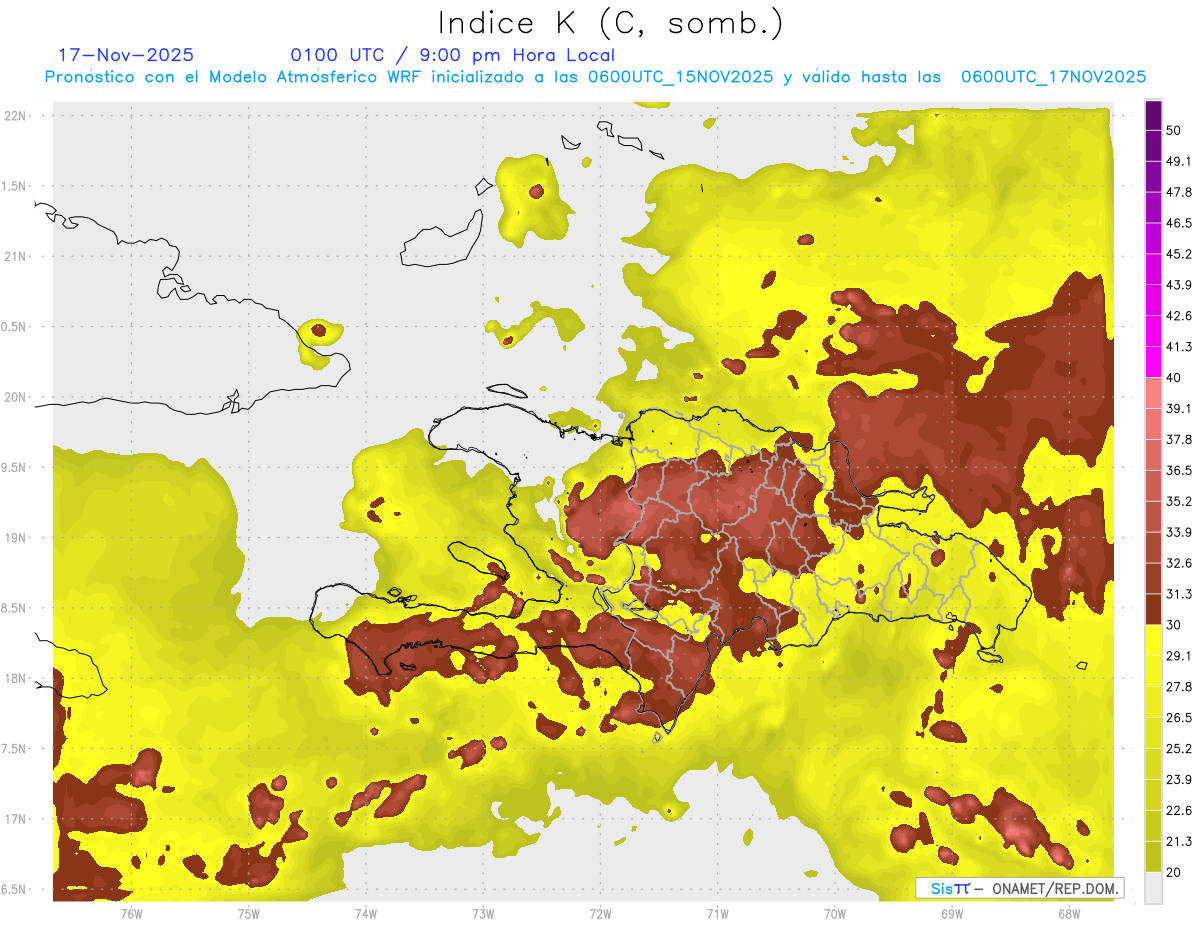Image resolution: width=1200 pixels, height=927 pixels.
Task: Click the "70W" longitude label
Action: click(x=835, y=914)
